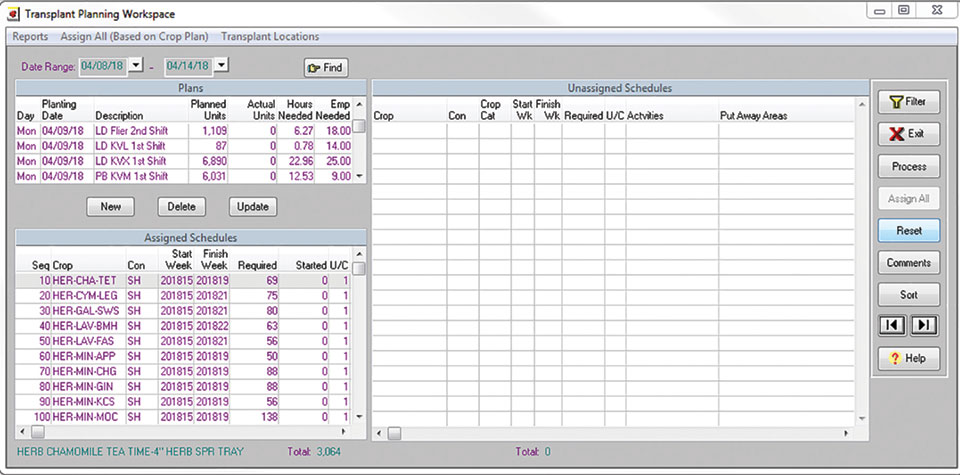The image size is (960, 475).
Task: Select schedule row HER-MIN-GIN
Action: [184, 387]
